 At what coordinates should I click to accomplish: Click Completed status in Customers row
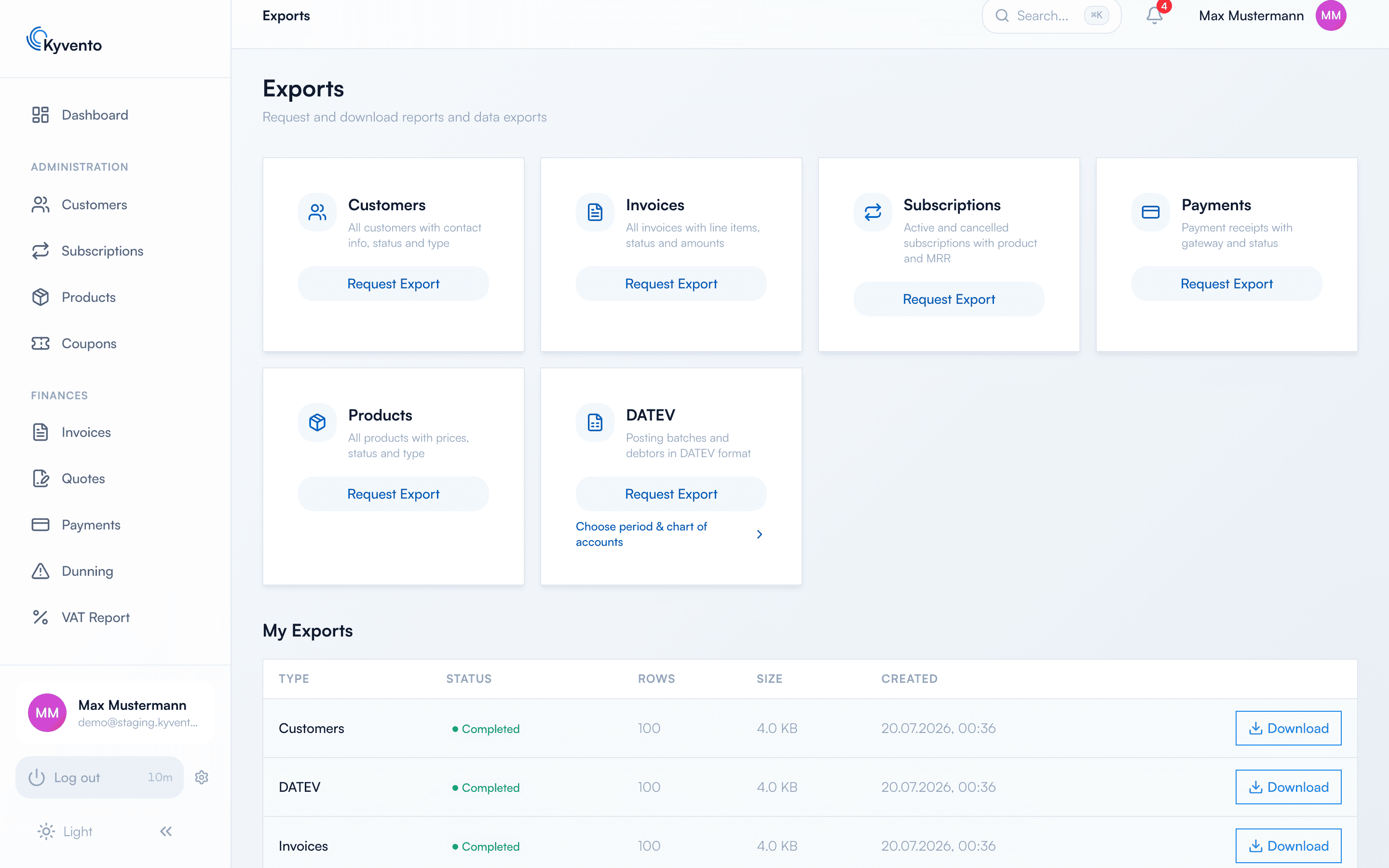(x=486, y=729)
